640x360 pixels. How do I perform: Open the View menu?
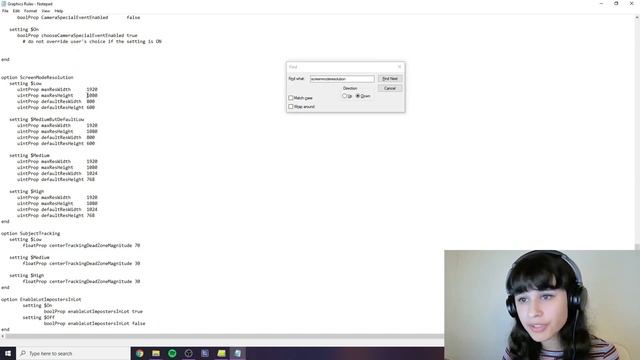click(x=46, y=11)
